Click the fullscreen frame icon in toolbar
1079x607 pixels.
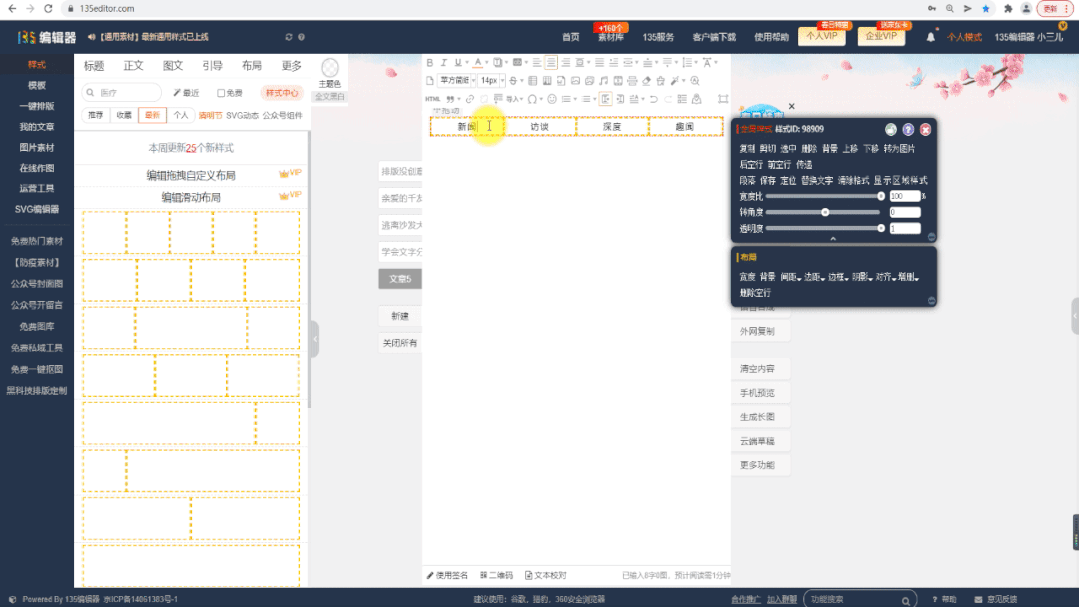(x=723, y=99)
